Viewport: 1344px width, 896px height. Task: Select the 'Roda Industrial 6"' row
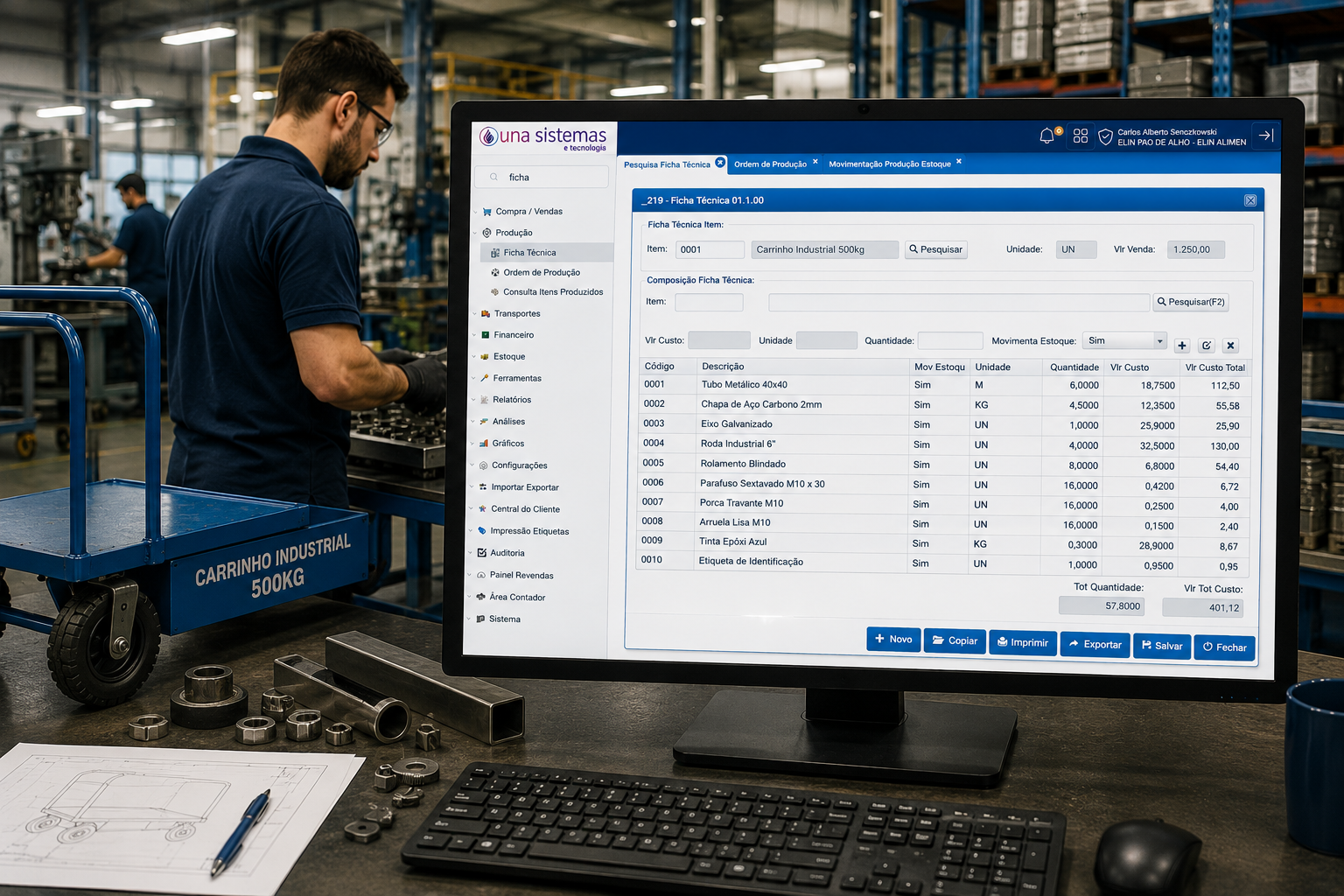point(945,444)
